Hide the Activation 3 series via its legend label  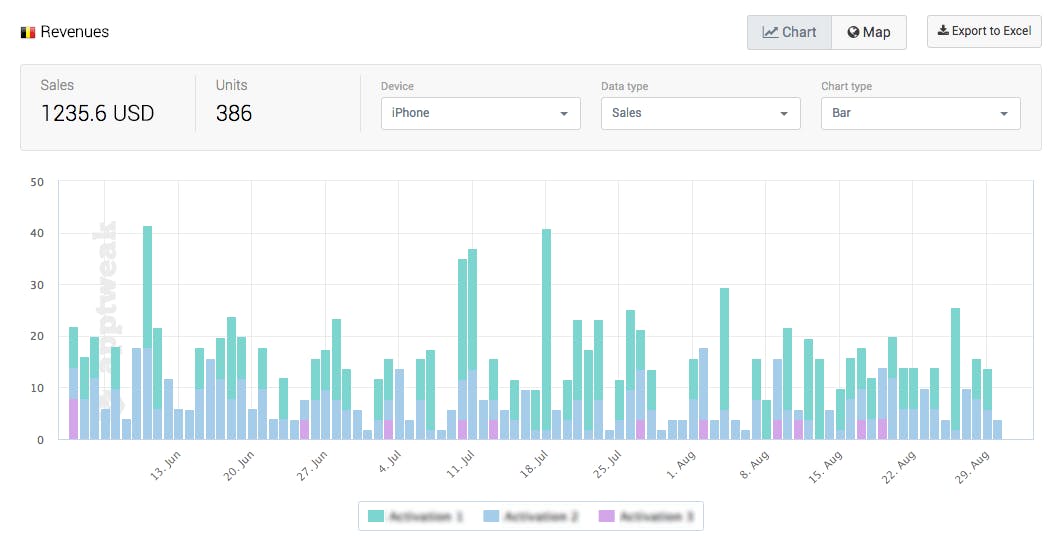pyautogui.click(x=656, y=516)
